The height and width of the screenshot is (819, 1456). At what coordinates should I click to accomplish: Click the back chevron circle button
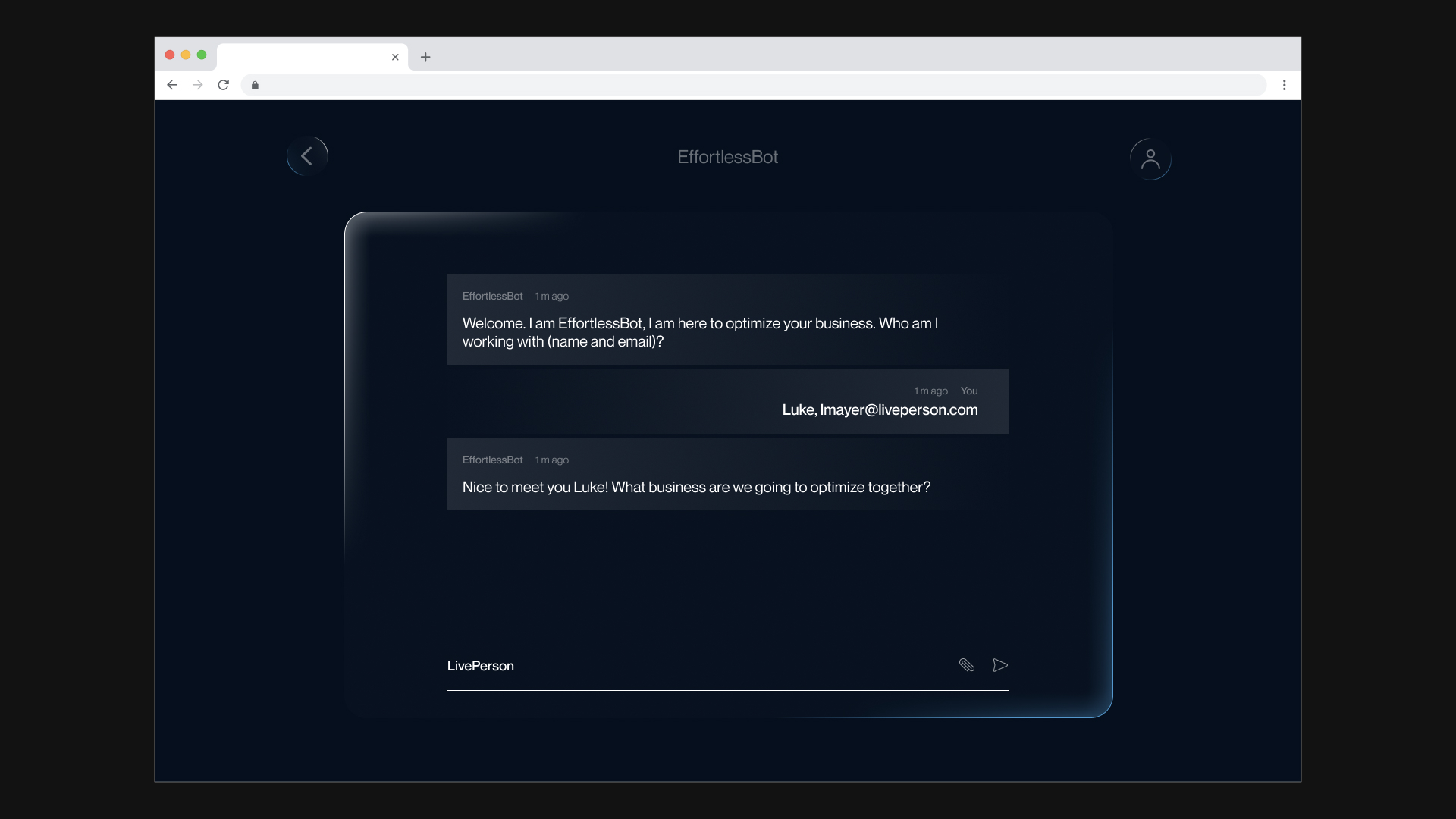(307, 156)
